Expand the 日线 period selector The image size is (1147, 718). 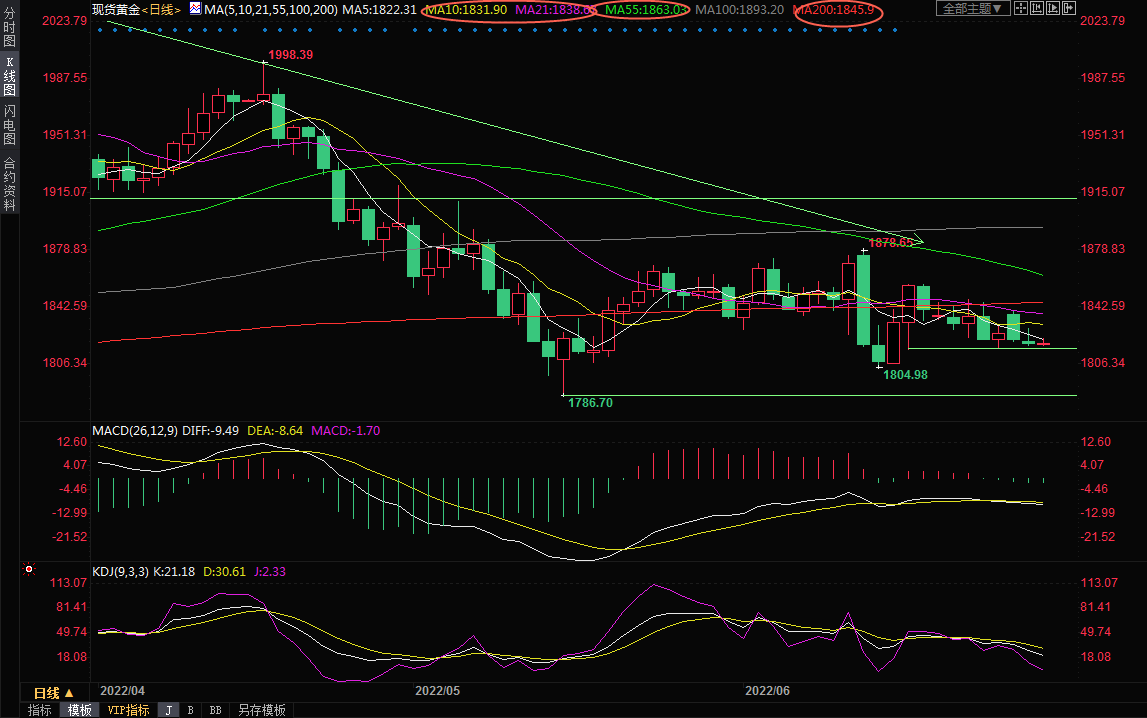click(x=53, y=693)
